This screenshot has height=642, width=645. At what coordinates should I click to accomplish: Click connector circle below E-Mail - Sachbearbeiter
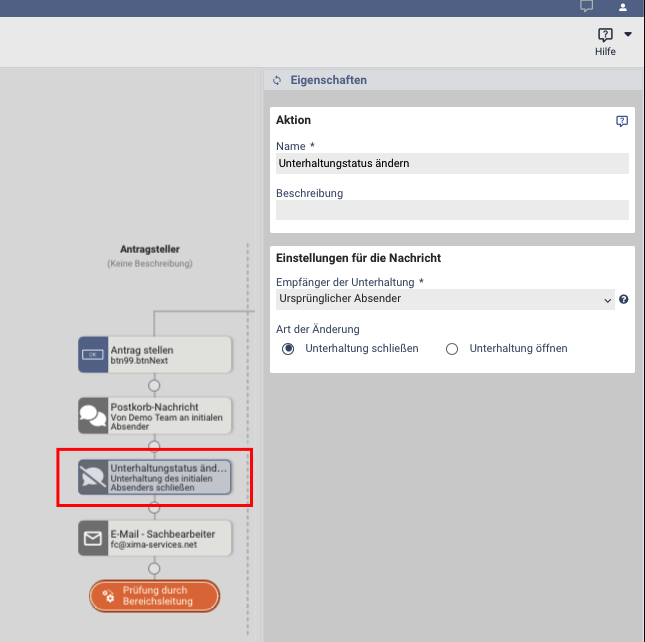[x=154, y=568]
